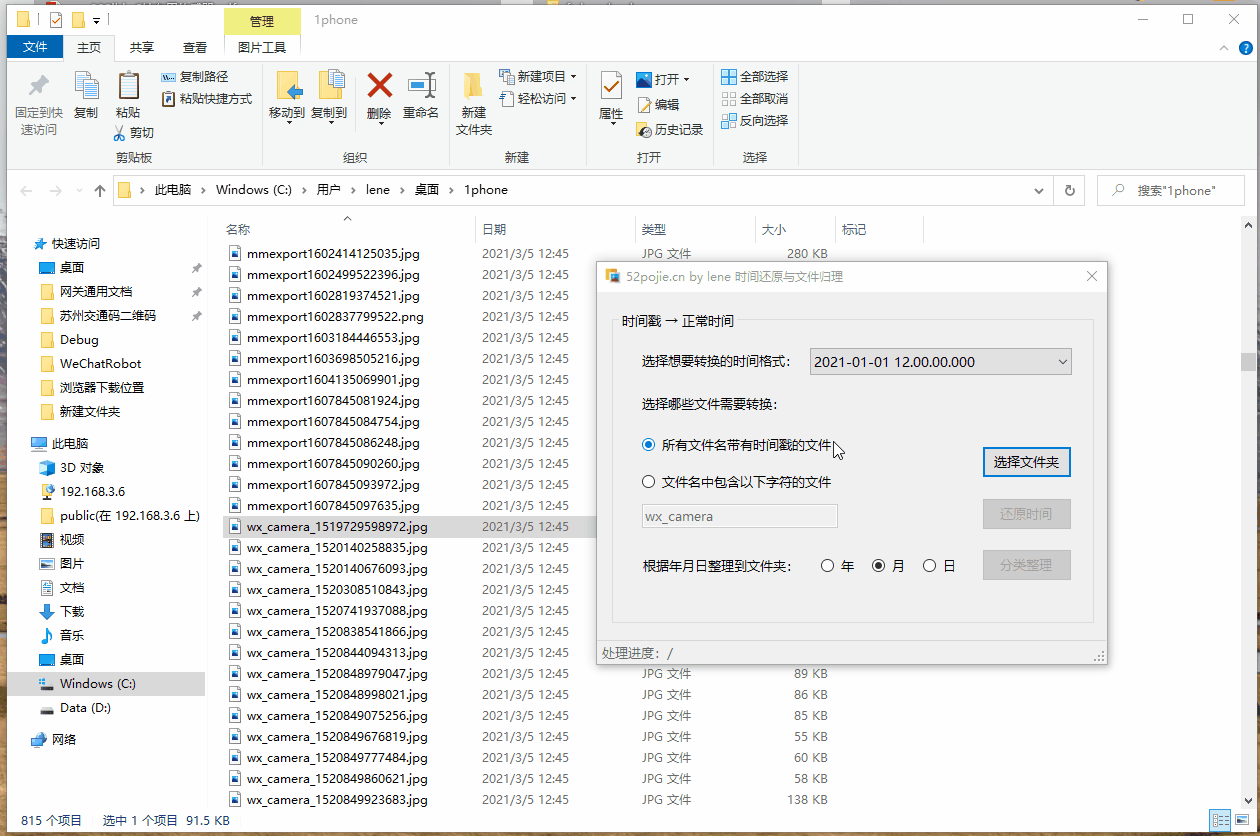Click the refresh icon in address bar

(x=1069, y=189)
